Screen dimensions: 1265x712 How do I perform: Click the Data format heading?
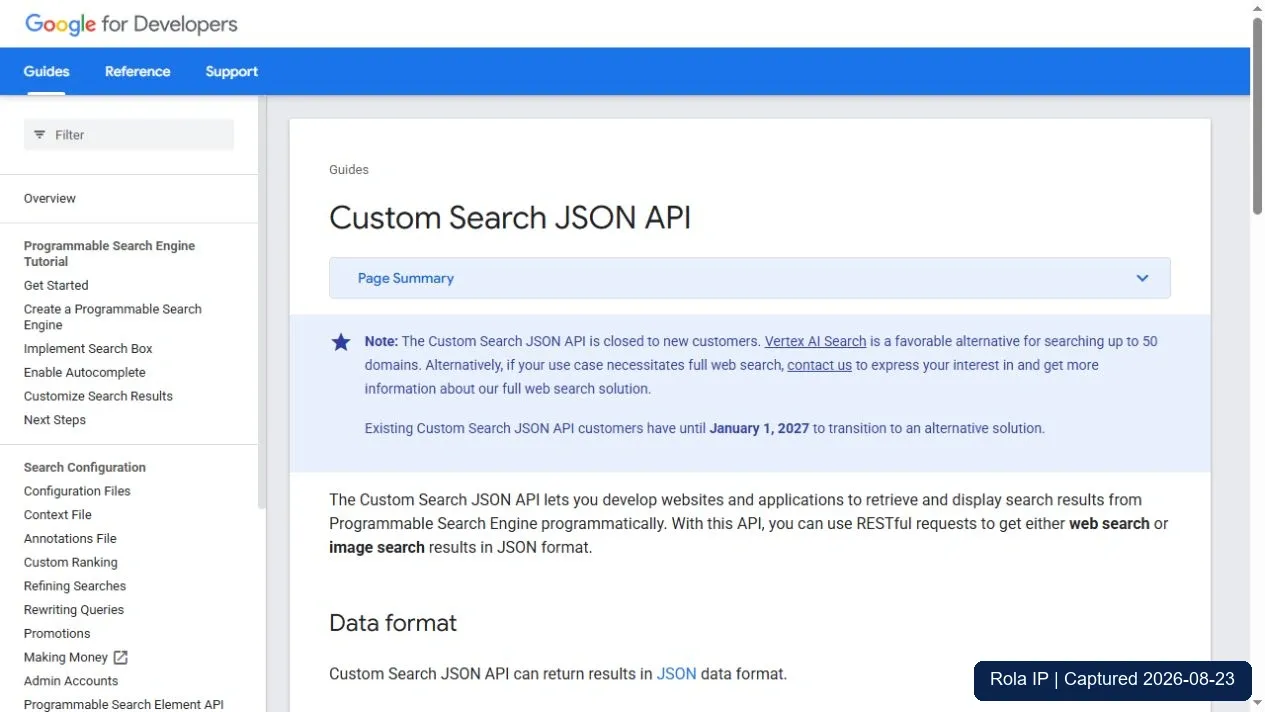point(393,623)
